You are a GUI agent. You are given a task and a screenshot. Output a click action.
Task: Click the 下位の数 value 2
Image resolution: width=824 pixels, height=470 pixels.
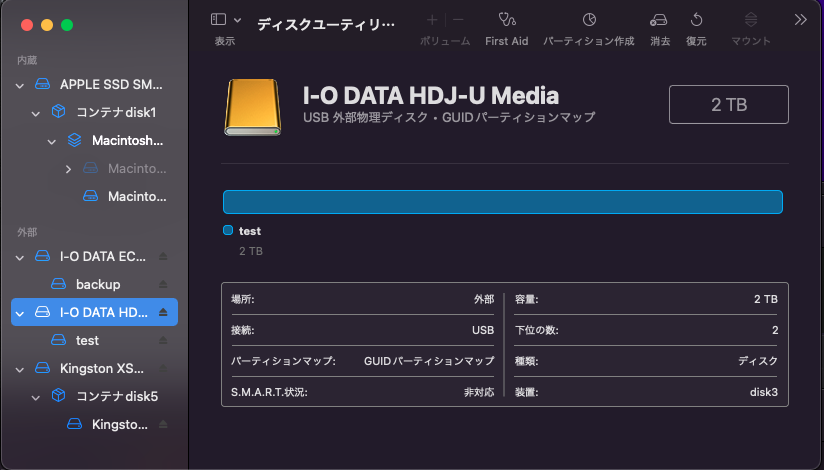coord(775,330)
